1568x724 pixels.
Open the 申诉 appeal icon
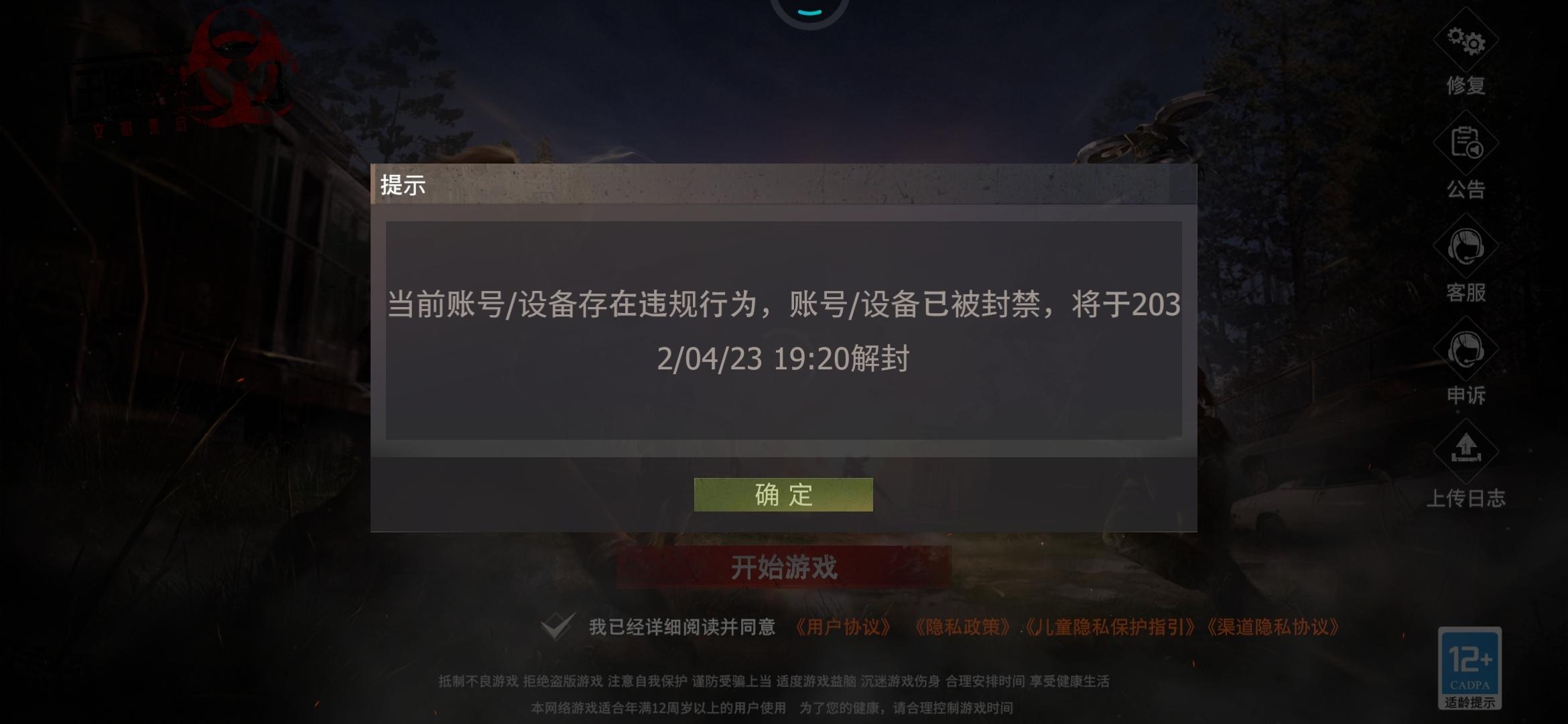[1465, 350]
